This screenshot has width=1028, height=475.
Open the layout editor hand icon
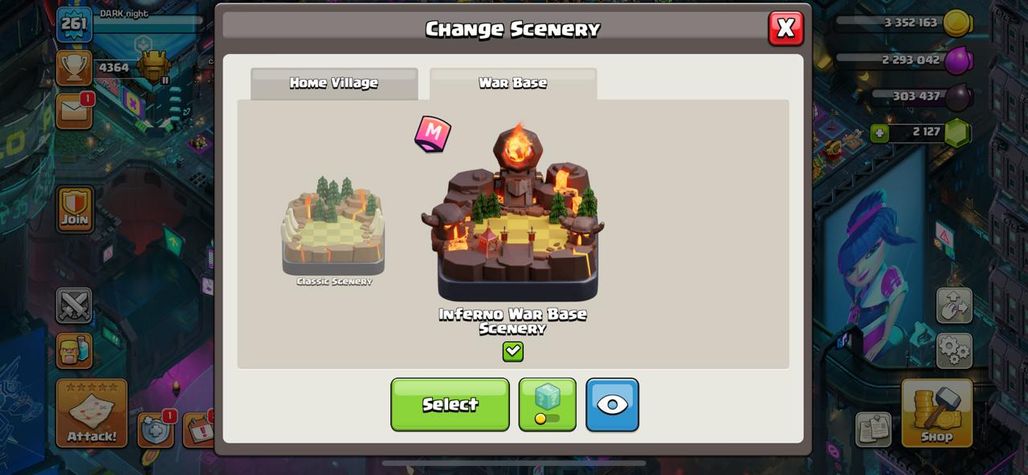[x=954, y=305]
